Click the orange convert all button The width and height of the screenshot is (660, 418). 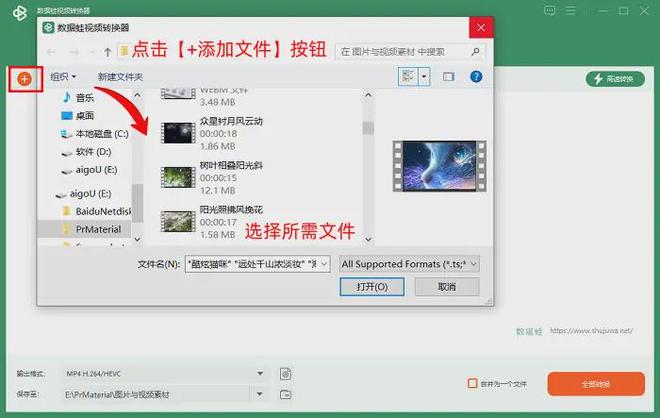596,384
